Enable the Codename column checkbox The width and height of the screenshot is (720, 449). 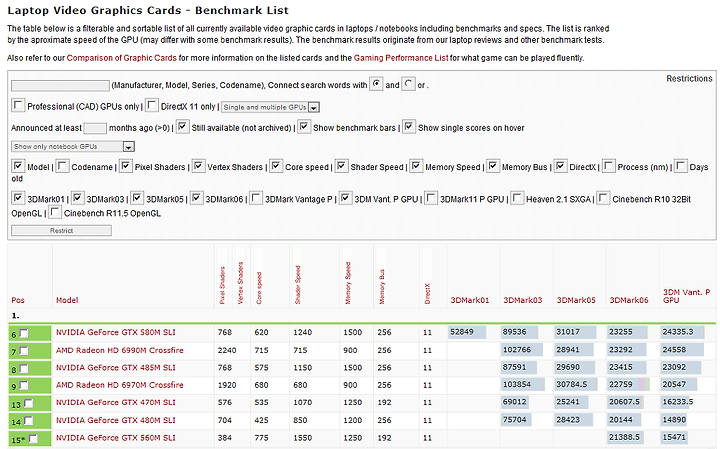point(62,166)
